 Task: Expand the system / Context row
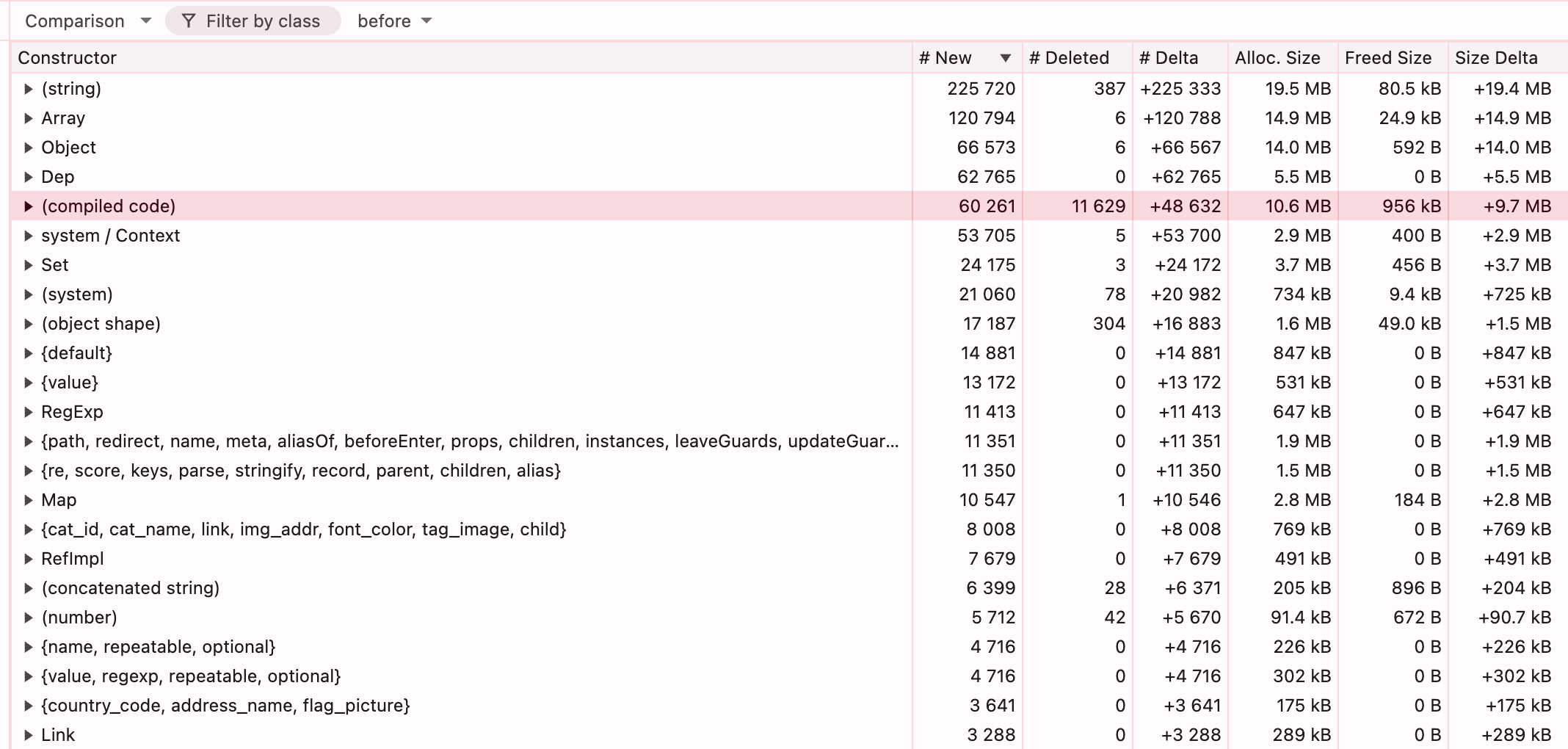[x=28, y=236]
